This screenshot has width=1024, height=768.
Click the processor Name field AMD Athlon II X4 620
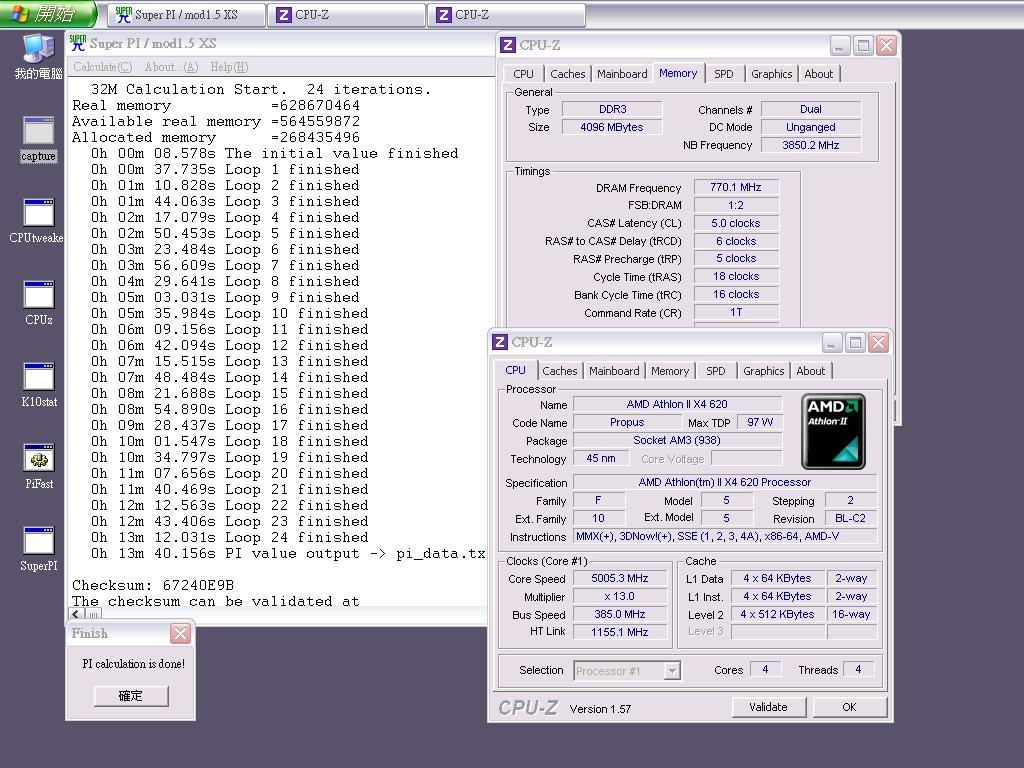click(677, 404)
